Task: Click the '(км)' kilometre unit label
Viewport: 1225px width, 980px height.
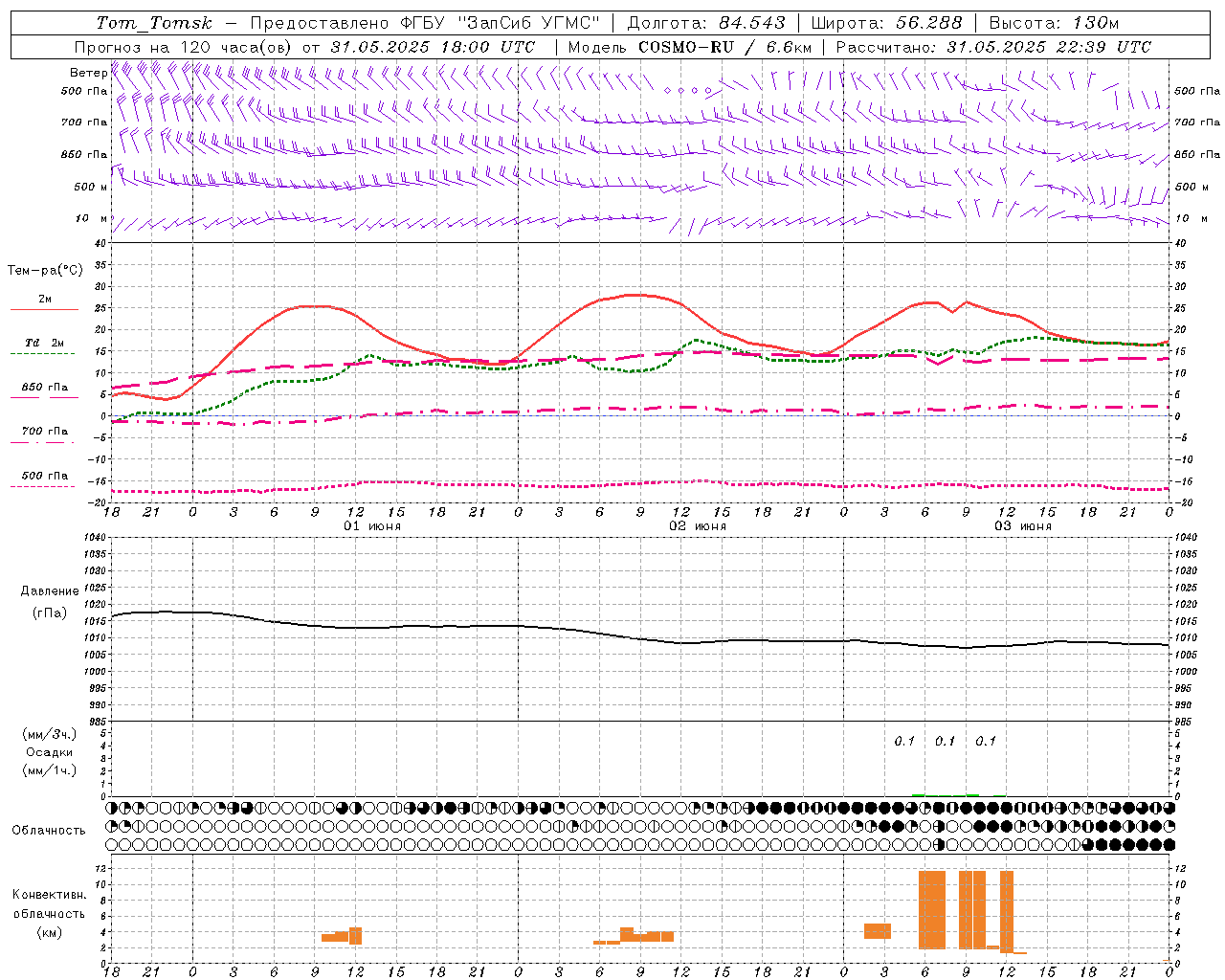Action: tap(49, 932)
